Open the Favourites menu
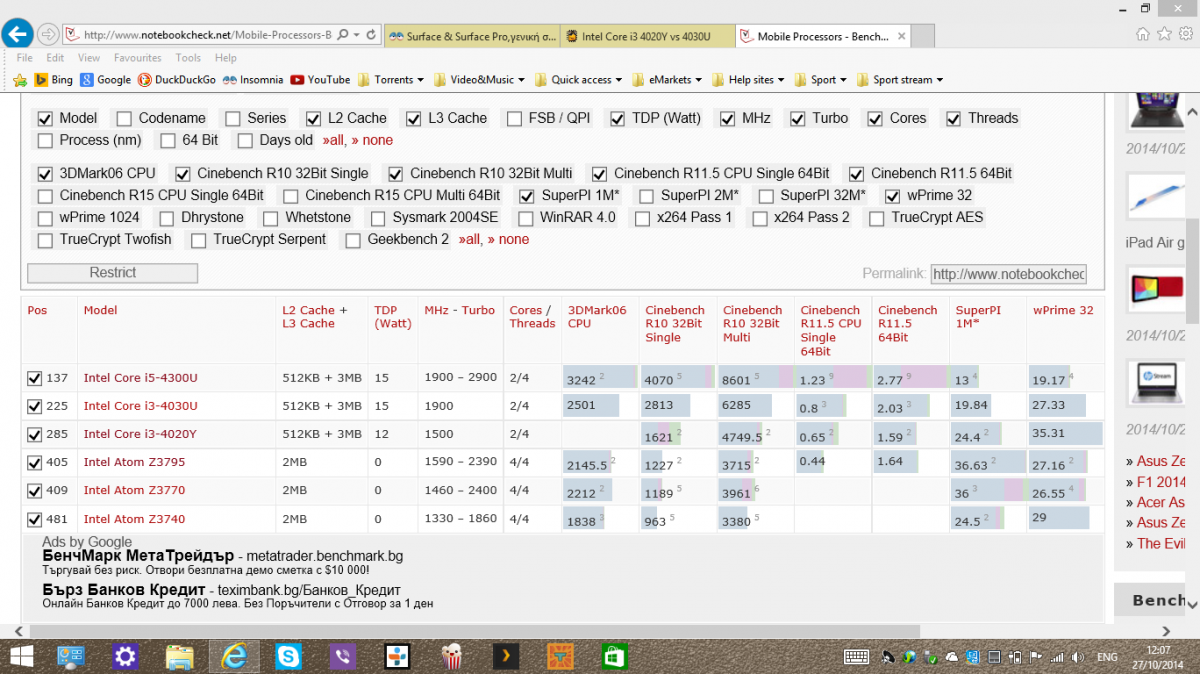Screen dimensions: 1200x674 [x=137, y=58]
